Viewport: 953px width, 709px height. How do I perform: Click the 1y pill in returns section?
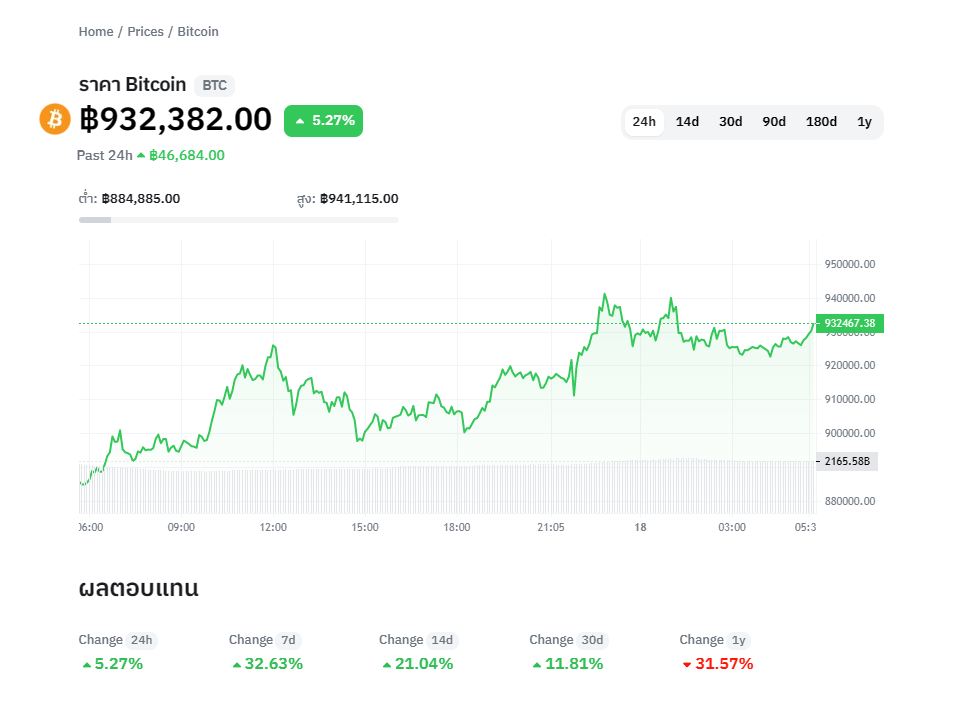[738, 640]
